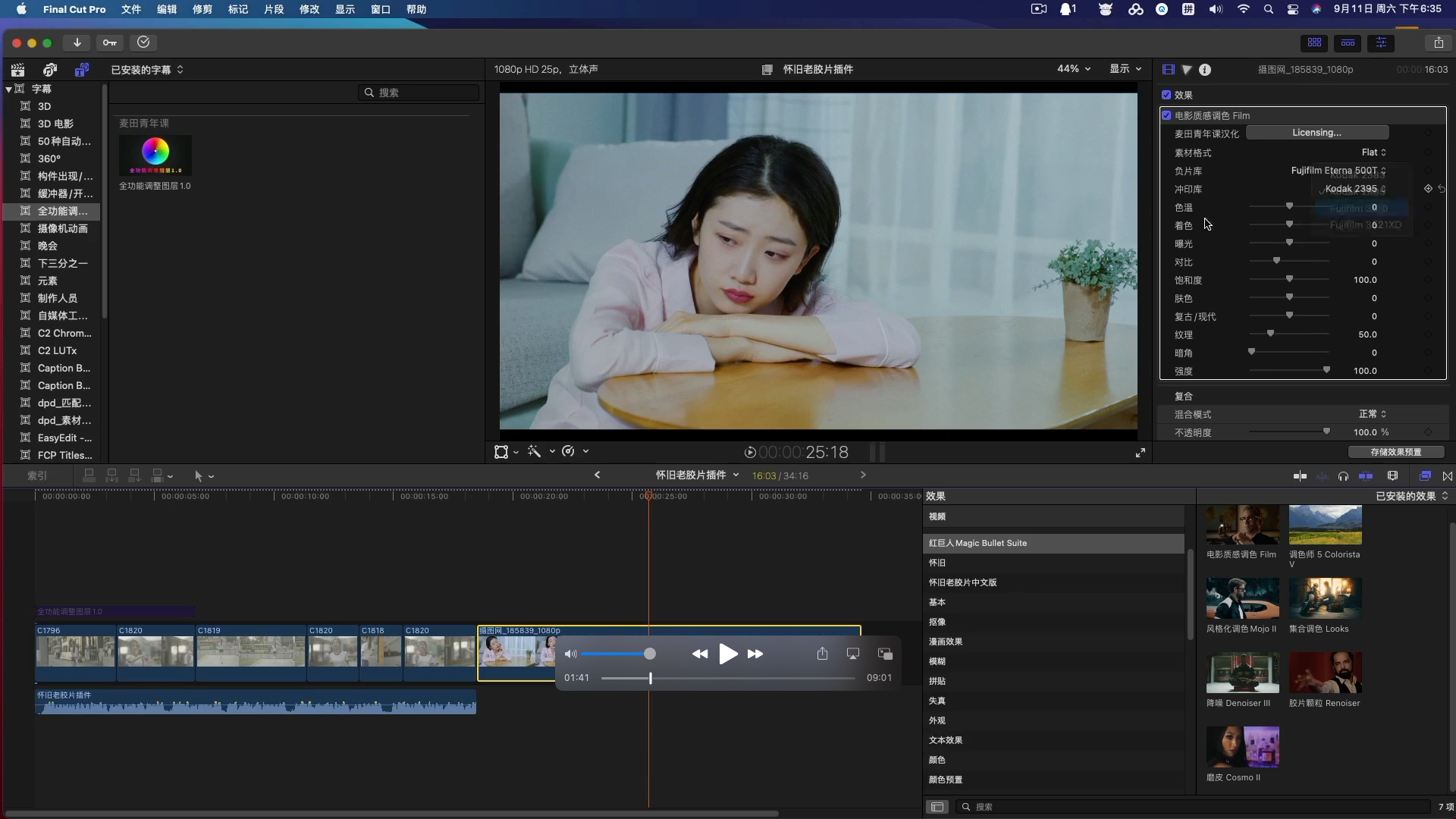
Task: Toggle the inspector panel sliders icon
Action: click(x=1381, y=43)
